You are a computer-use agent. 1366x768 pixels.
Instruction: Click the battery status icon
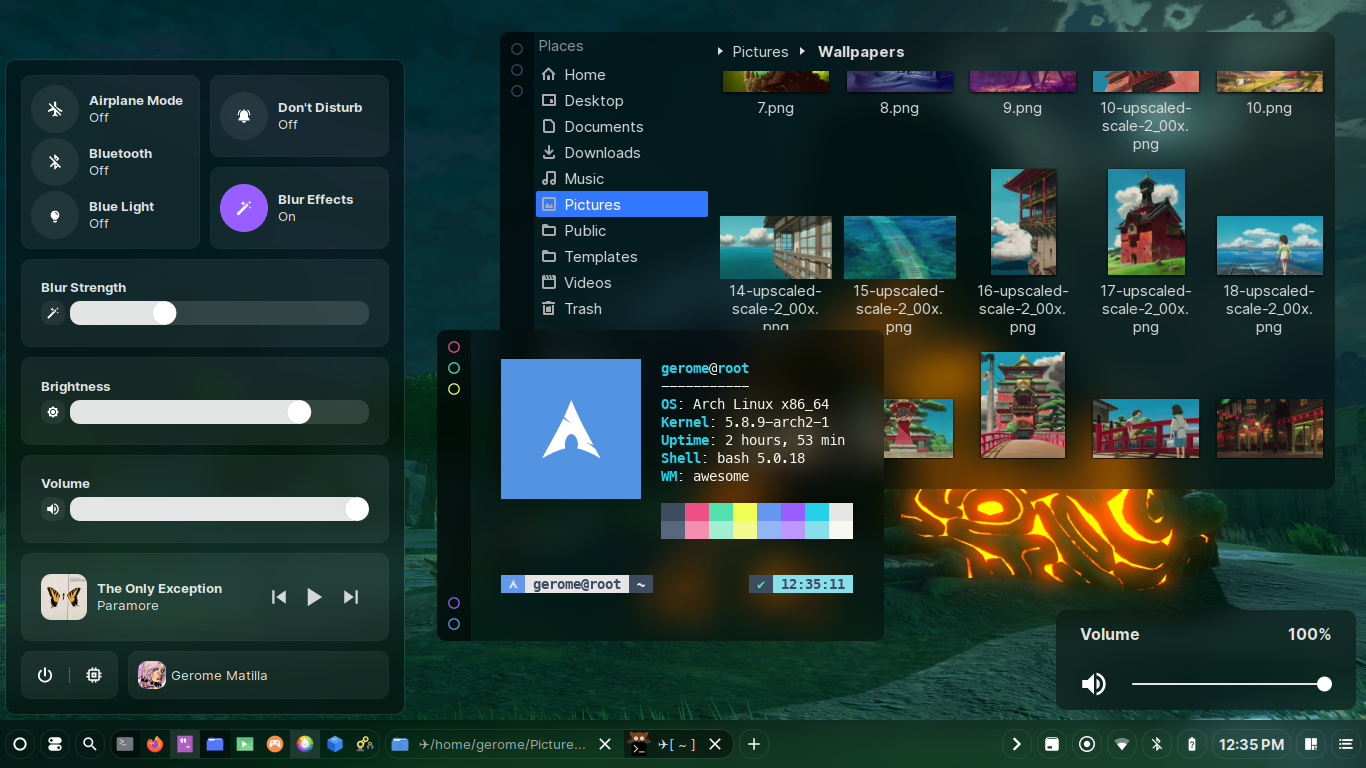pyautogui.click(x=1191, y=744)
